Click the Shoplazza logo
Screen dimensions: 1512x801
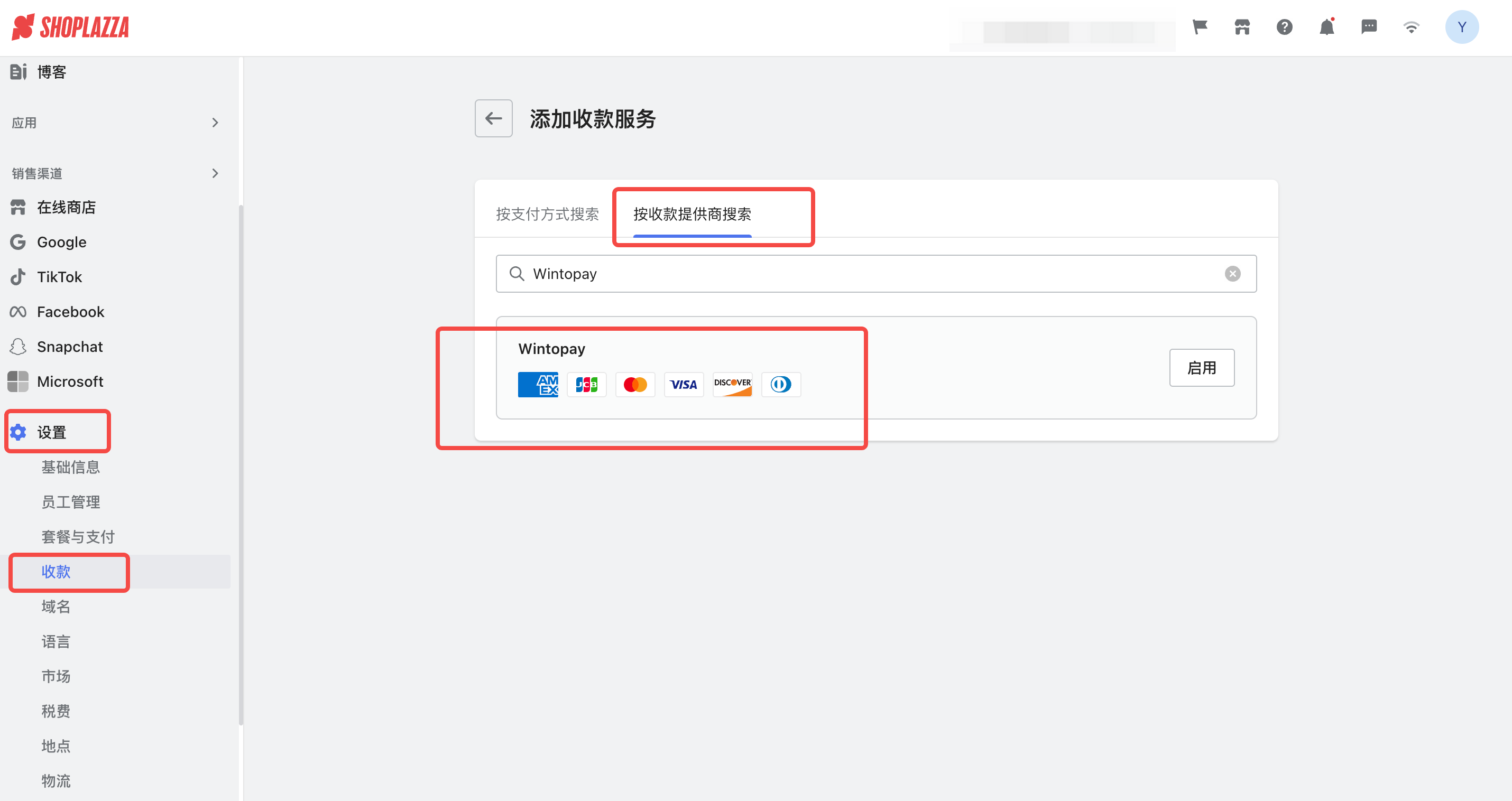coord(70,27)
